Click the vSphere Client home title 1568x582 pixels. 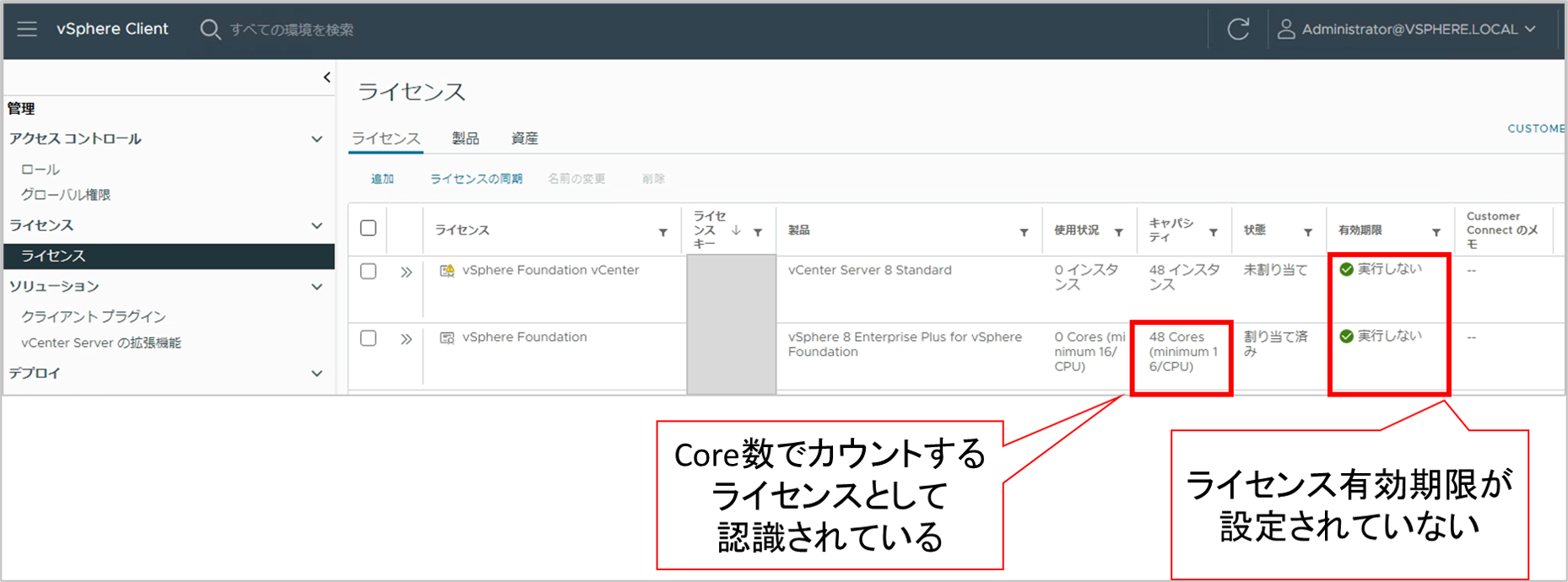(x=112, y=29)
